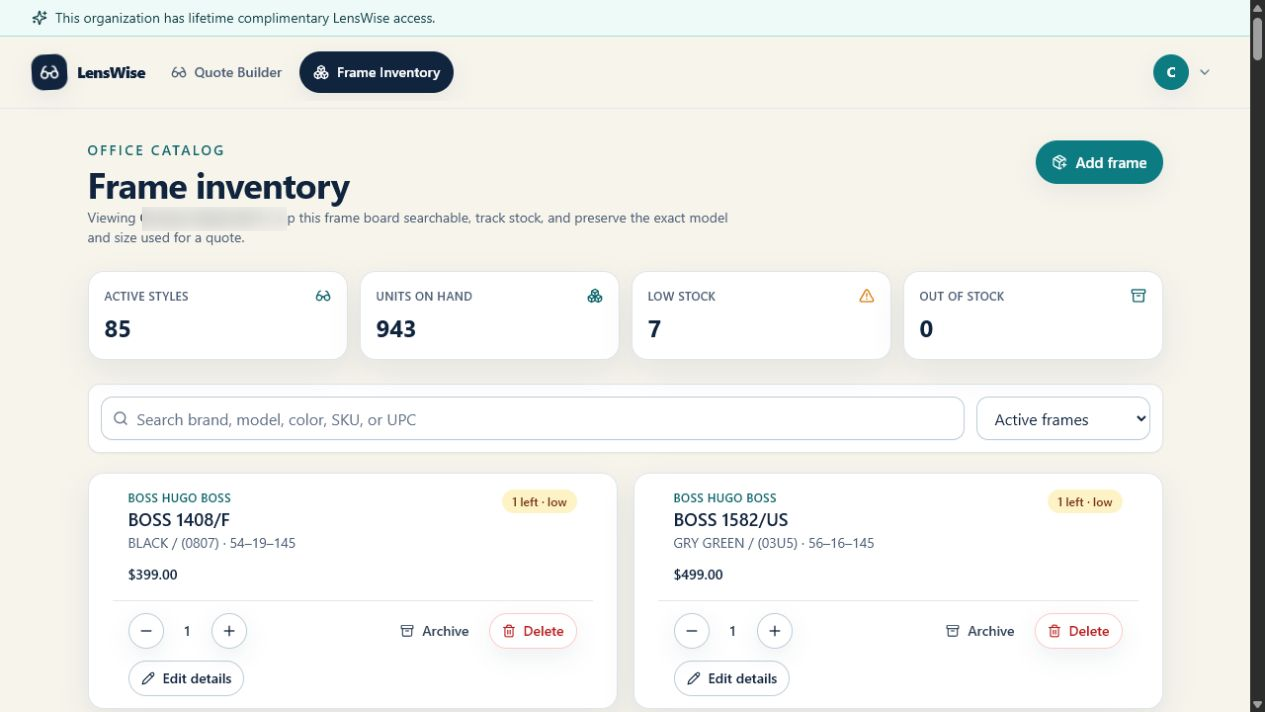Click the Low Stock count 7
1265x712 pixels.
coord(654,329)
